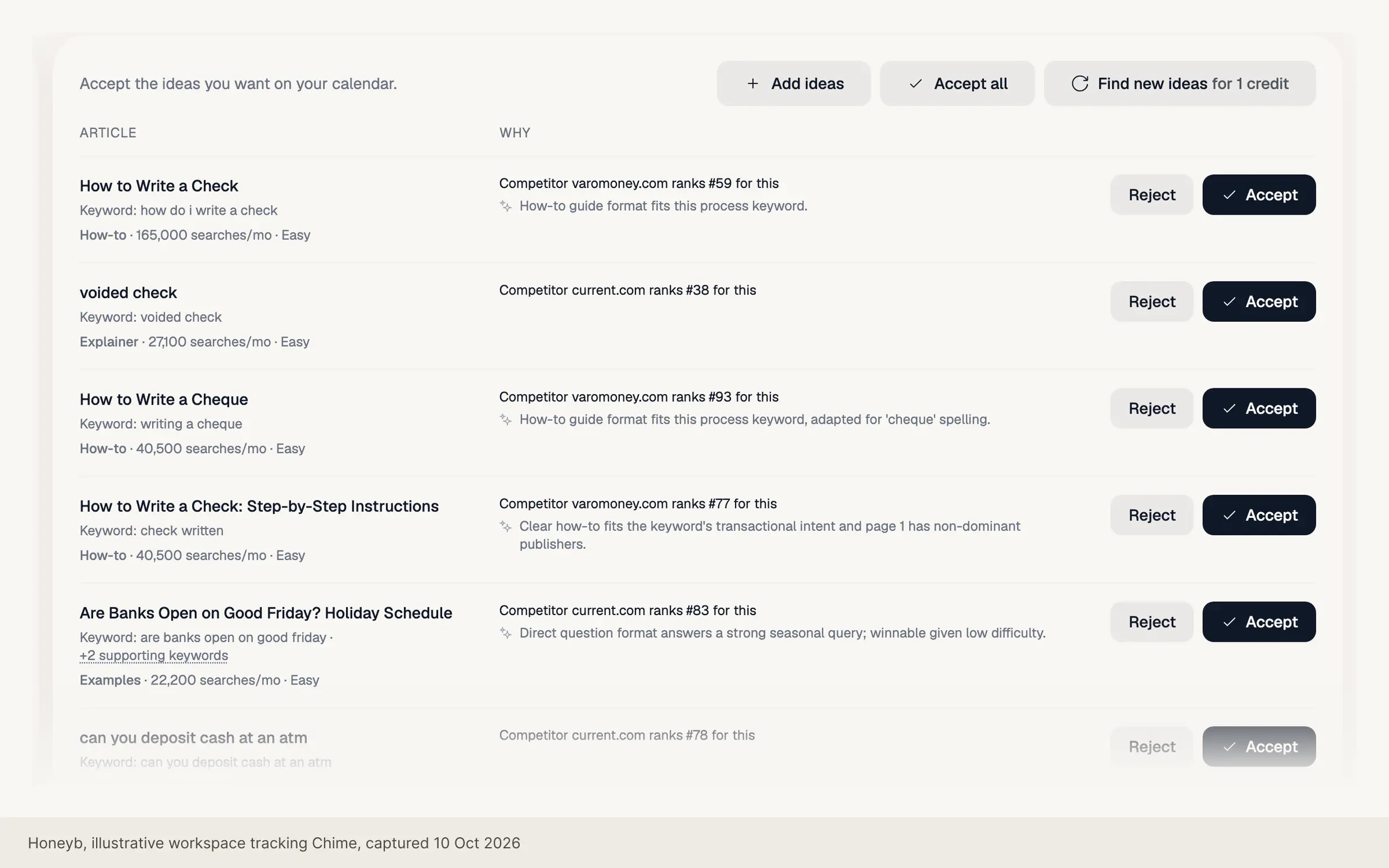Click 'Are Banks Open on Good Friday? Holiday Schedule' title
The width and height of the screenshot is (1389, 868).
click(x=266, y=613)
